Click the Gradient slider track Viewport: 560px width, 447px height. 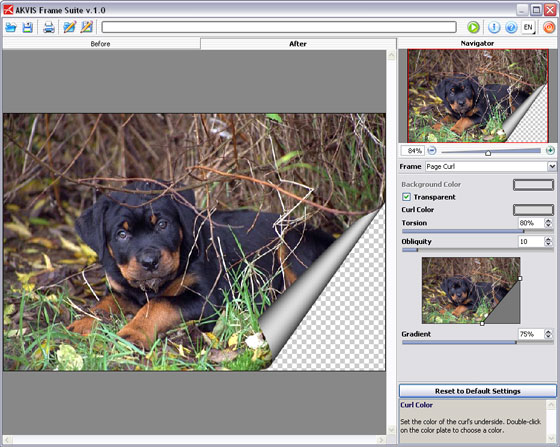click(478, 342)
